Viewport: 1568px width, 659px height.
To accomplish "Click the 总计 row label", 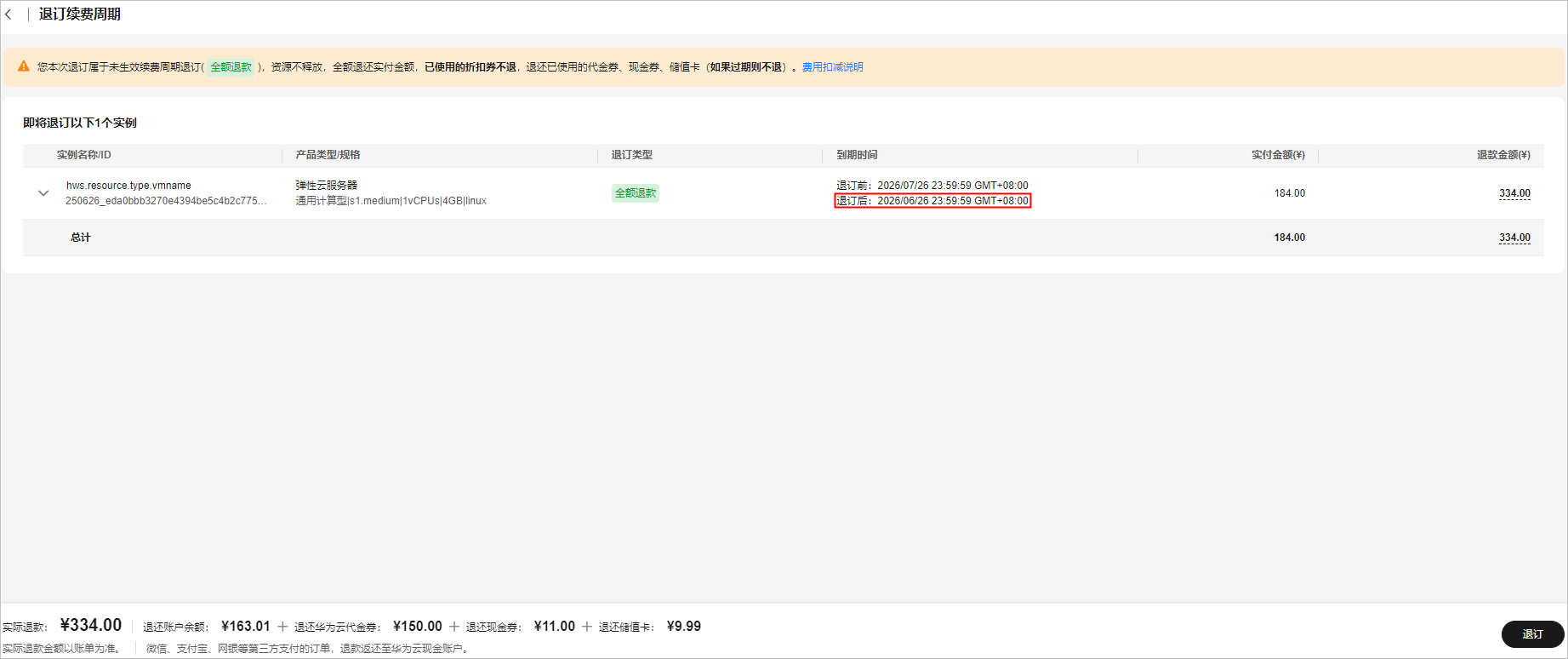I will click(81, 238).
